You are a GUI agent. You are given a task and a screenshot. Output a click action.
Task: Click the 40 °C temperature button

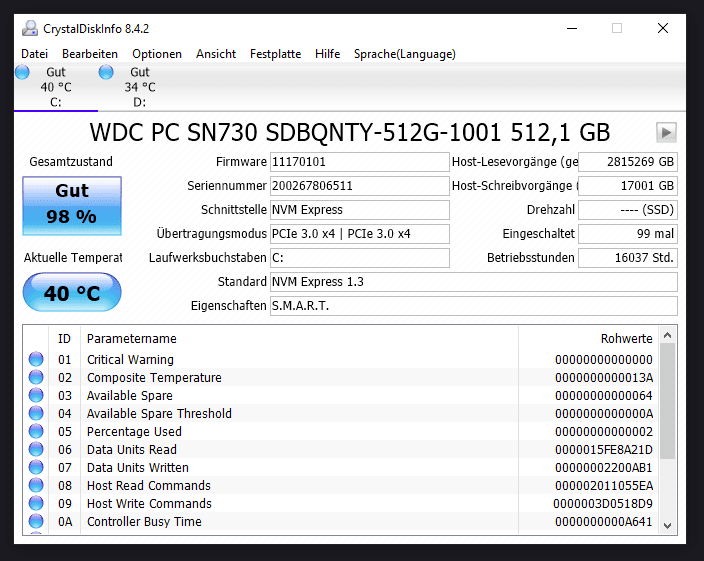(x=72, y=292)
